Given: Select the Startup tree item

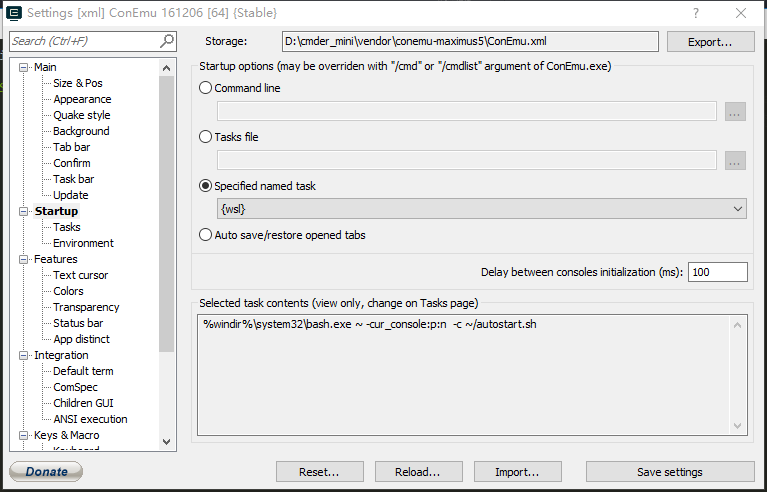Looking at the screenshot, I should [56, 211].
